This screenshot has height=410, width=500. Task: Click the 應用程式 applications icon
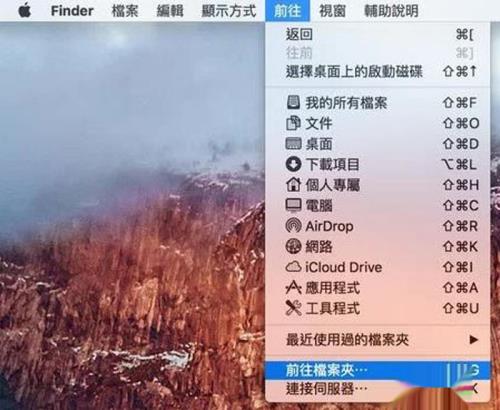(x=293, y=288)
